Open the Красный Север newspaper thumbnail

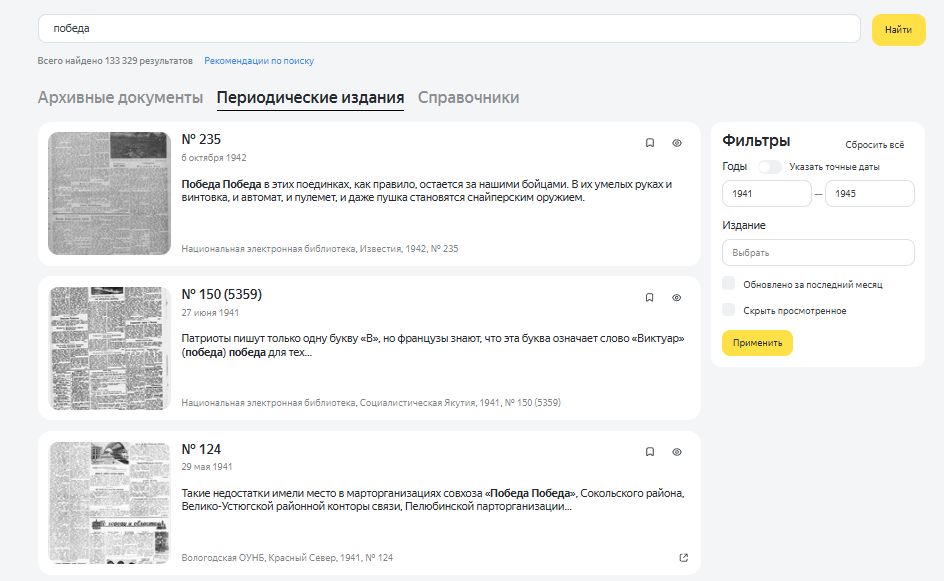click(110, 503)
